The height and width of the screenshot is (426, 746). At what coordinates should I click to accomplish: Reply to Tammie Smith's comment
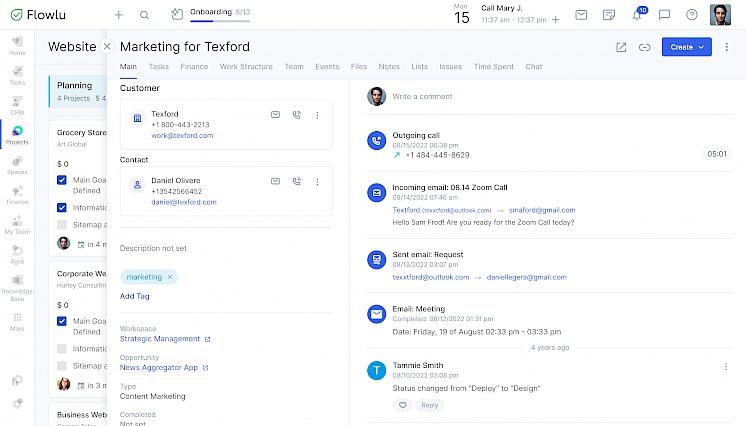[x=429, y=405]
